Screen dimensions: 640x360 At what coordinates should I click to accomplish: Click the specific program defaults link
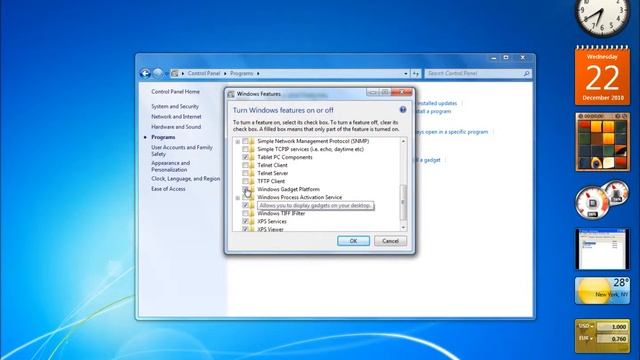point(451,132)
